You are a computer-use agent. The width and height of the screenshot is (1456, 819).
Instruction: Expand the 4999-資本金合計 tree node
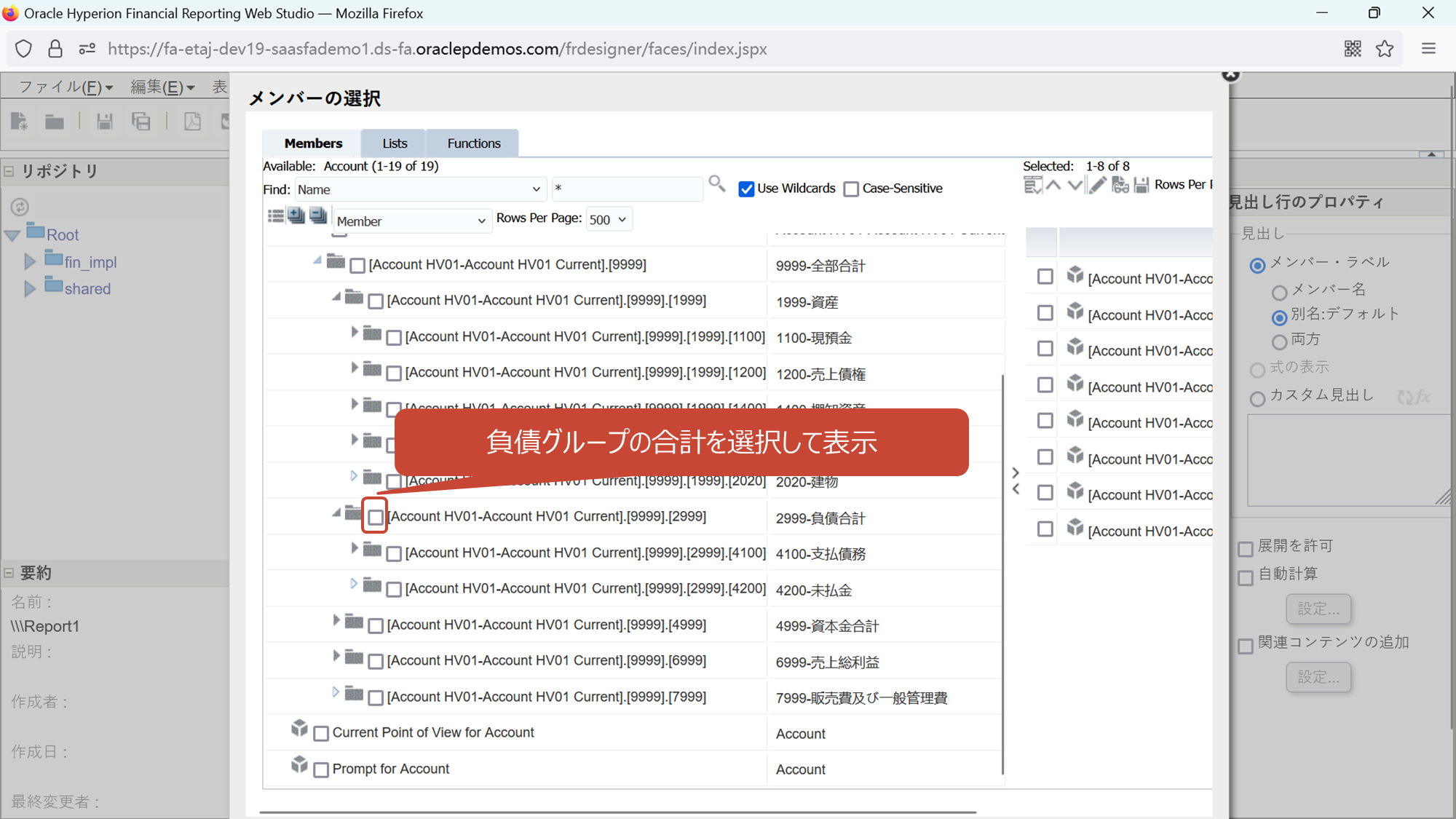pos(336,620)
